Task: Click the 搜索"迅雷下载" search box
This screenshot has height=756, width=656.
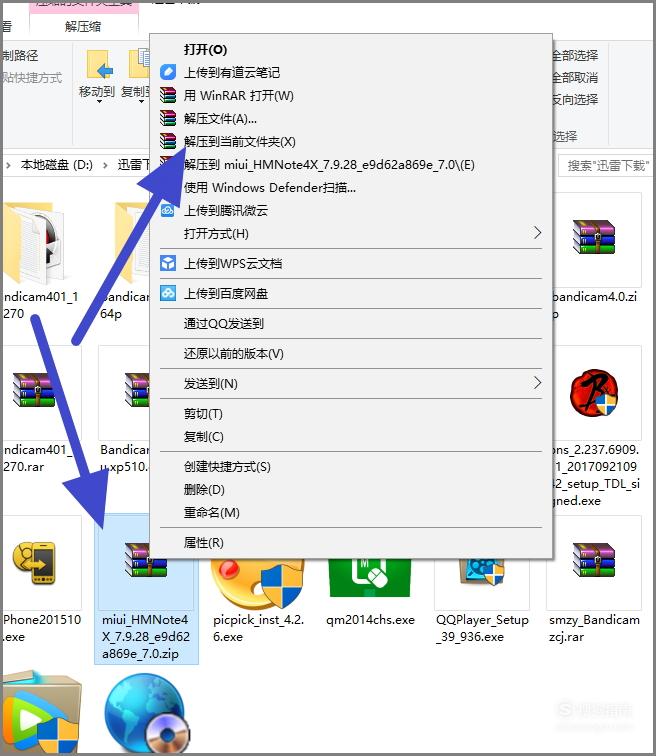Action: [605, 166]
